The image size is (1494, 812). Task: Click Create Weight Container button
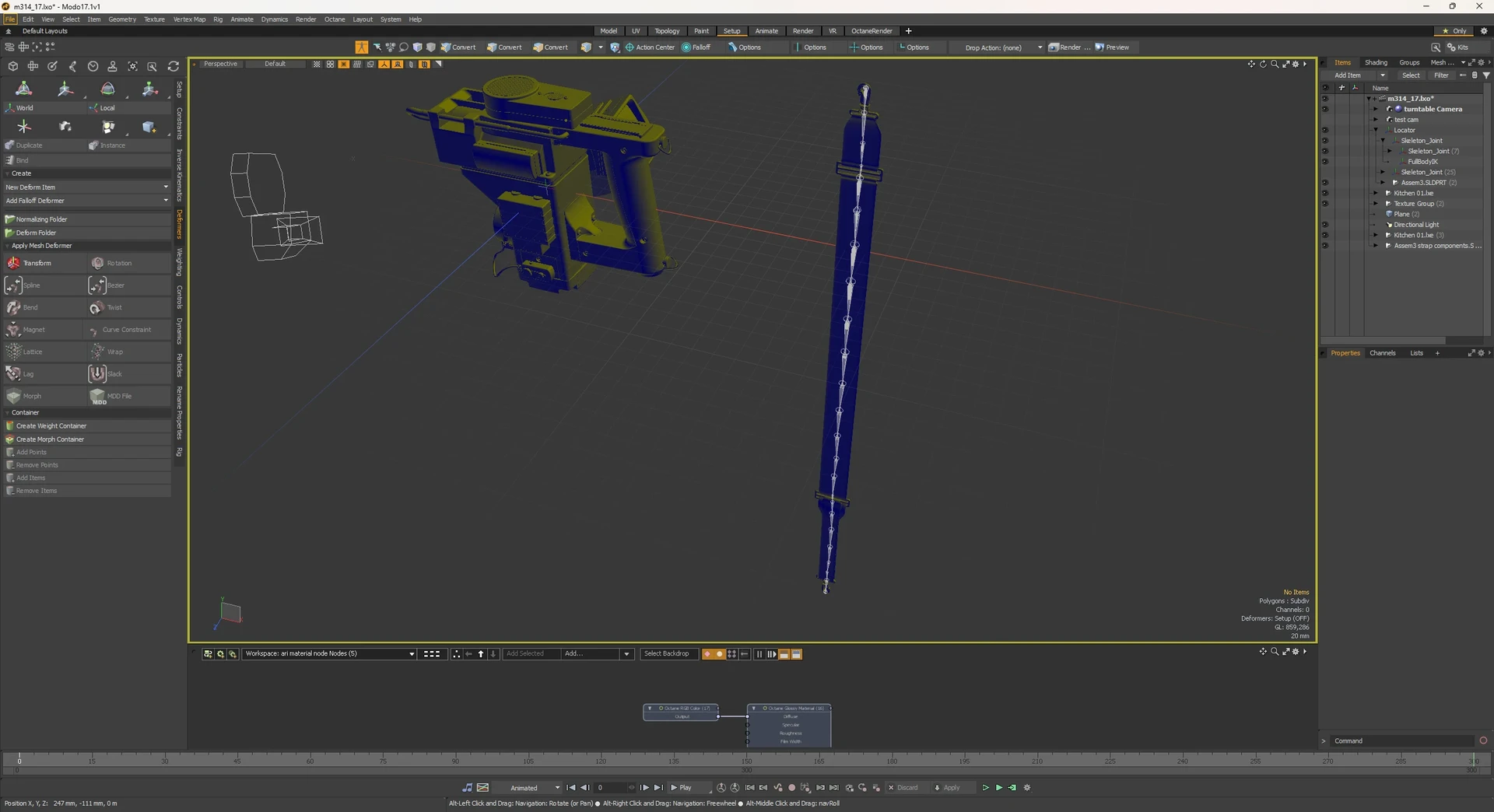pyautogui.click(x=87, y=426)
